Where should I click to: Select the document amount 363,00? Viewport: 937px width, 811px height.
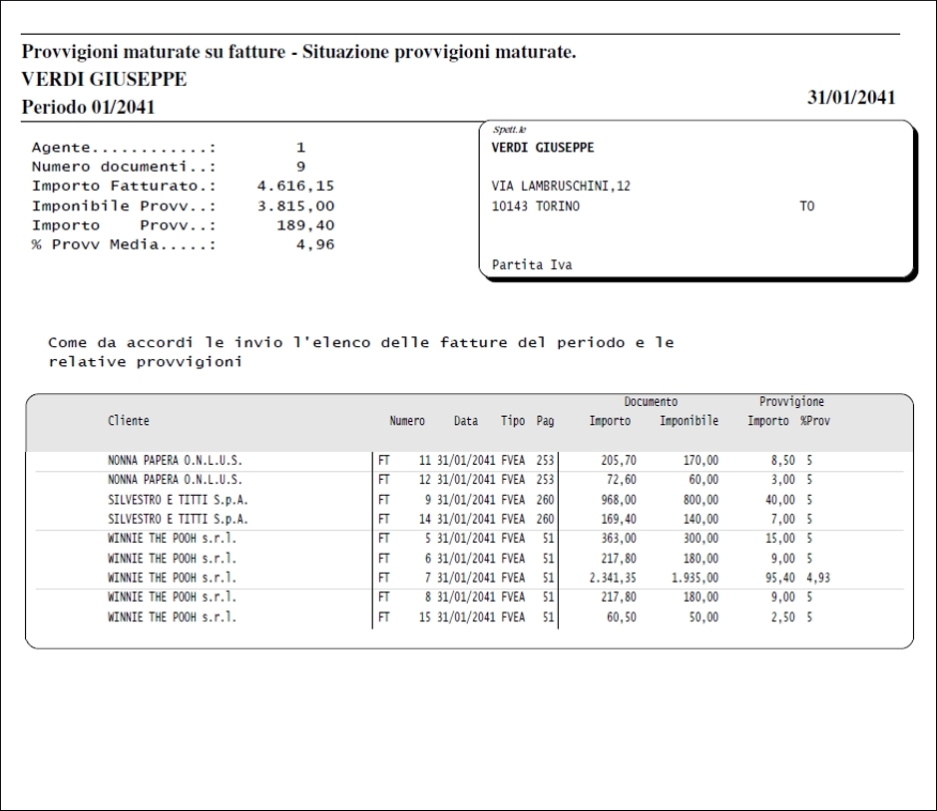pos(618,538)
